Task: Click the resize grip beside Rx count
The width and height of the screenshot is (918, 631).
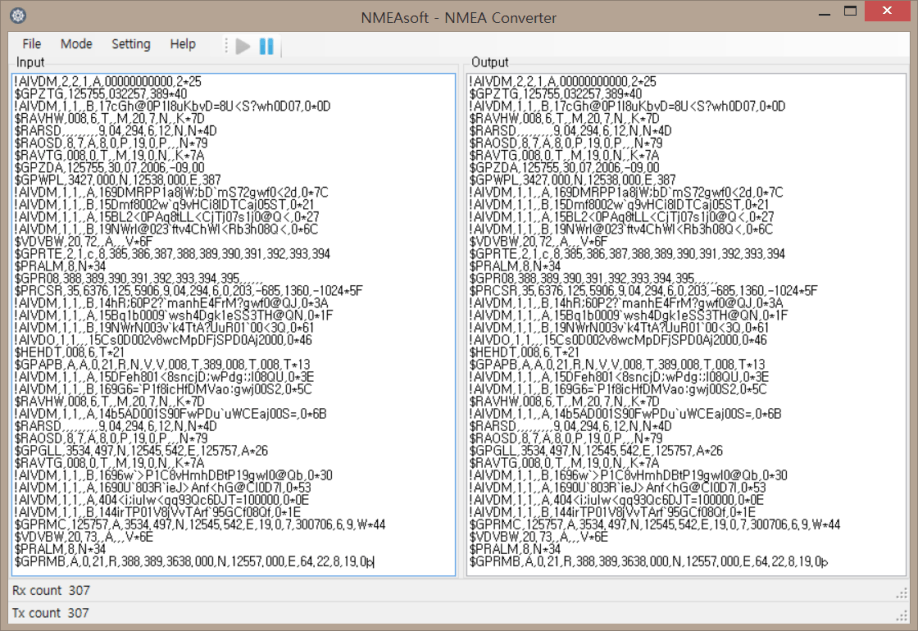Action: [902, 594]
